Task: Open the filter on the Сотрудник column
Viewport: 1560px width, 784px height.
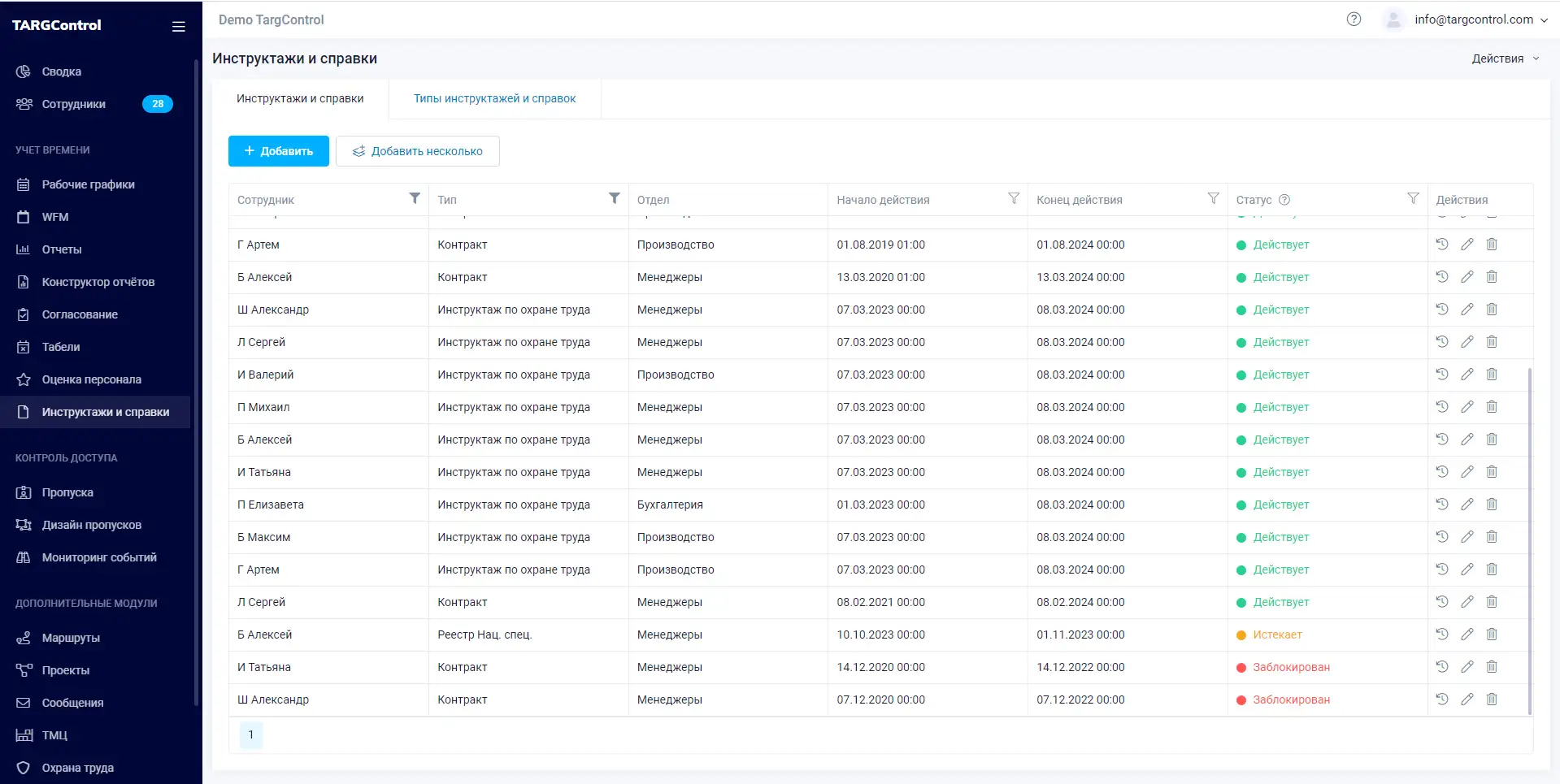Action: 415,198
